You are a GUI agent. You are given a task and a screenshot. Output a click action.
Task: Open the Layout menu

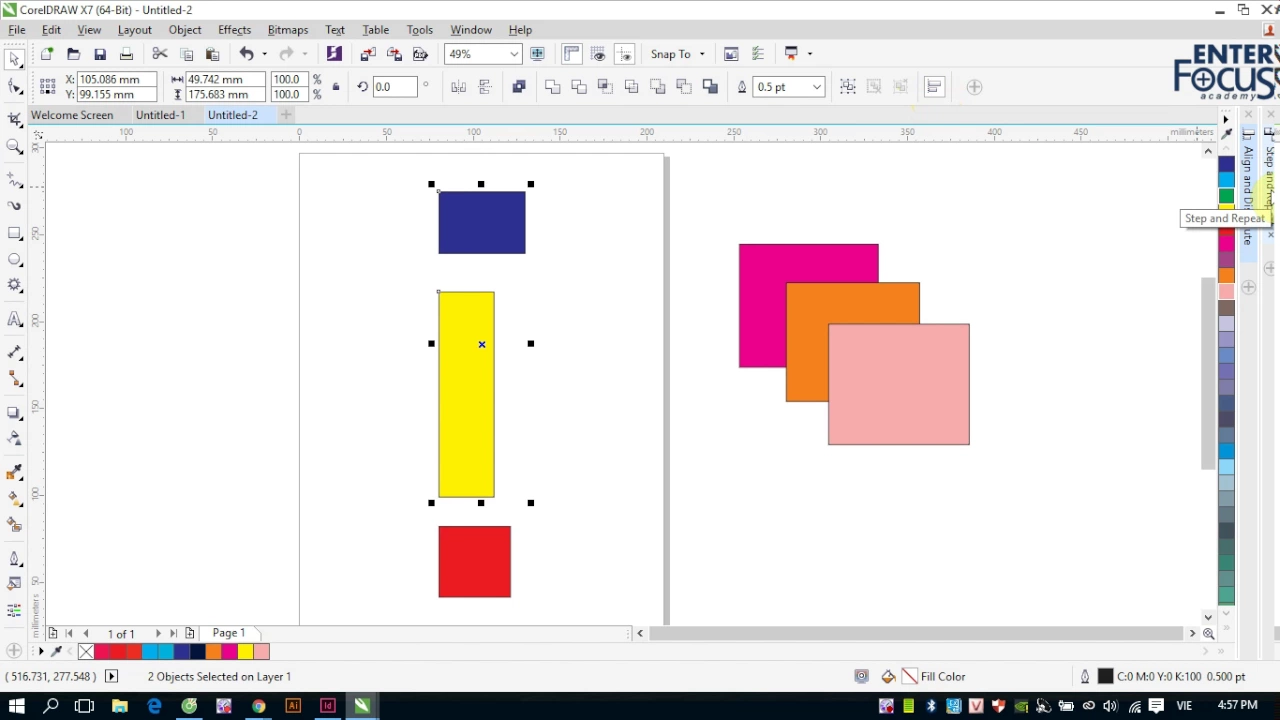tap(134, 30)
